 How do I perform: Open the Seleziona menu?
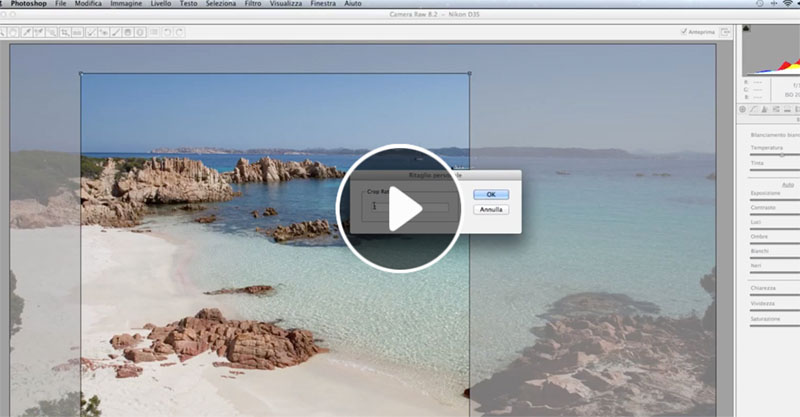click(221, 4)
